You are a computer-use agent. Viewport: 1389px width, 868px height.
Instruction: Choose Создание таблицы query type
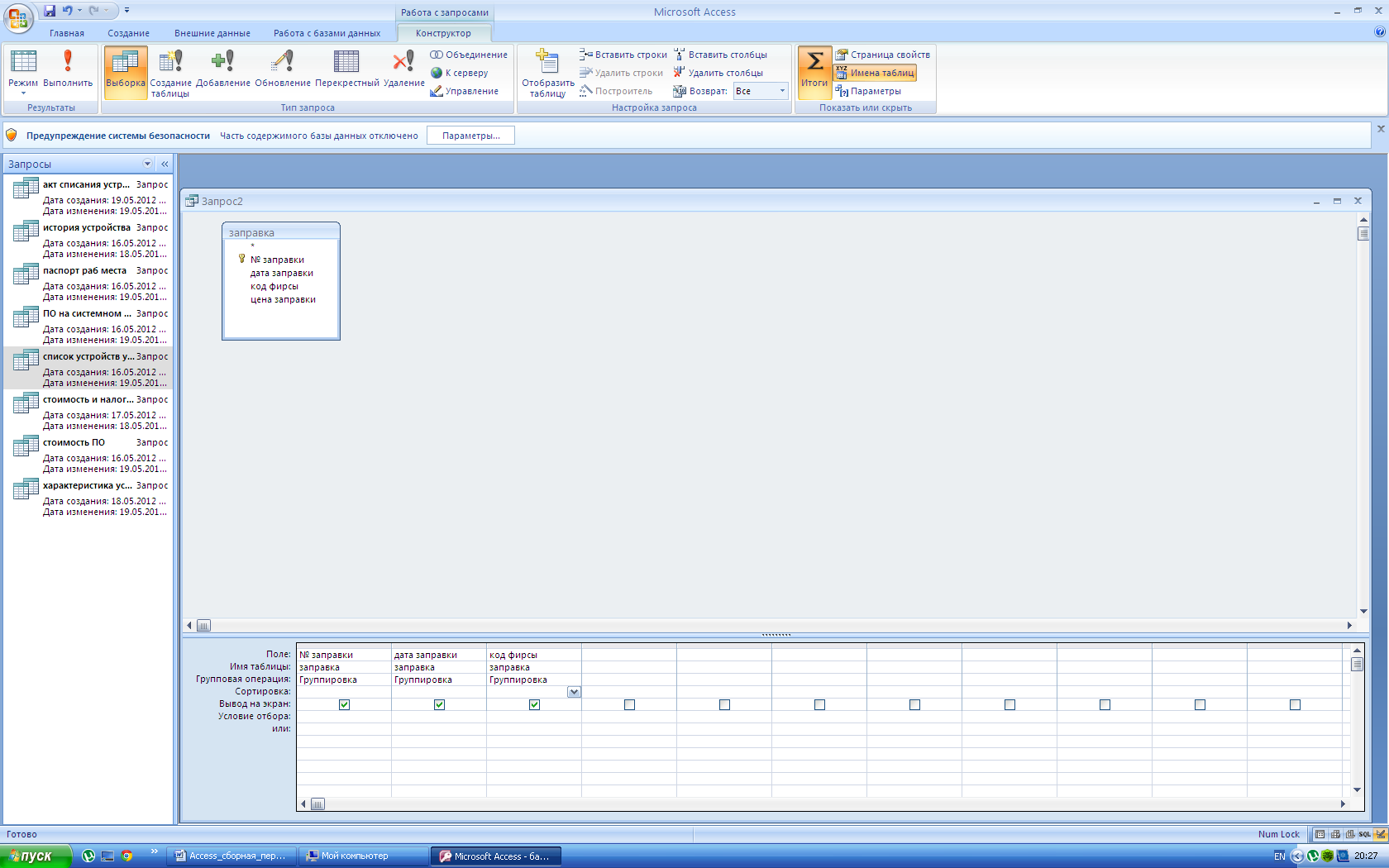coord(170,72)
